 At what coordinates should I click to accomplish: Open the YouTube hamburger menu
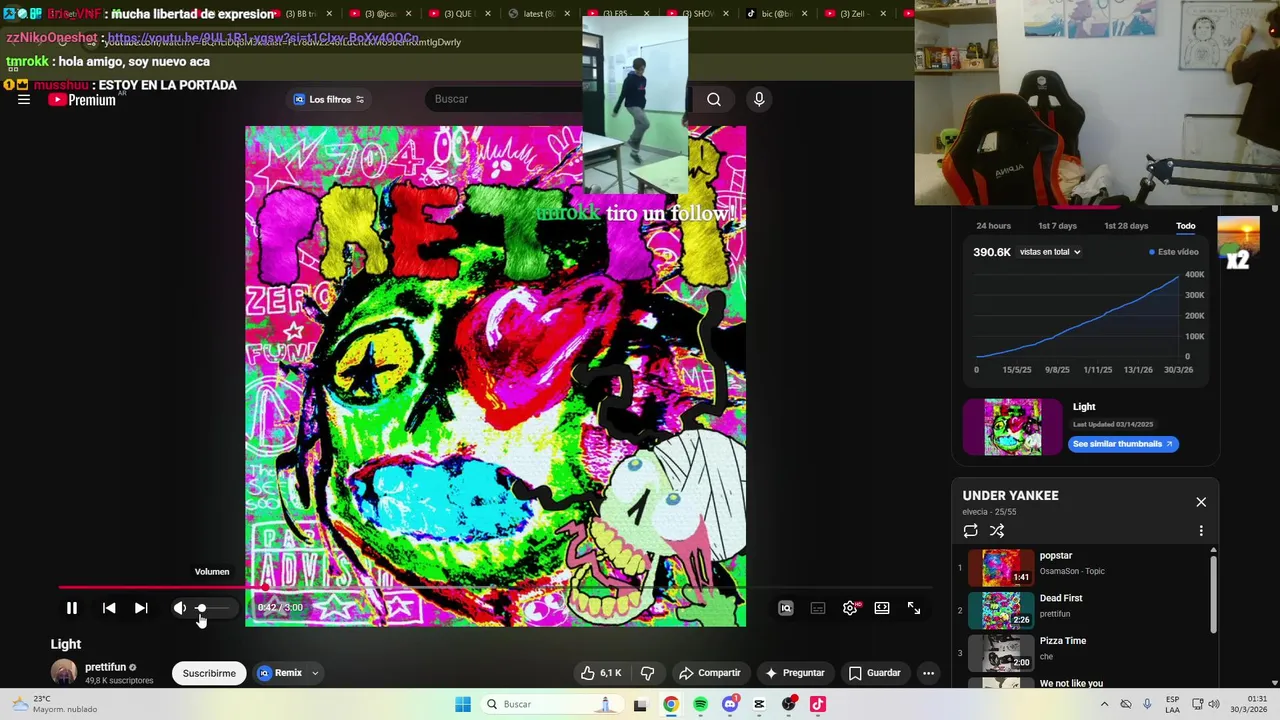[24, 99]
